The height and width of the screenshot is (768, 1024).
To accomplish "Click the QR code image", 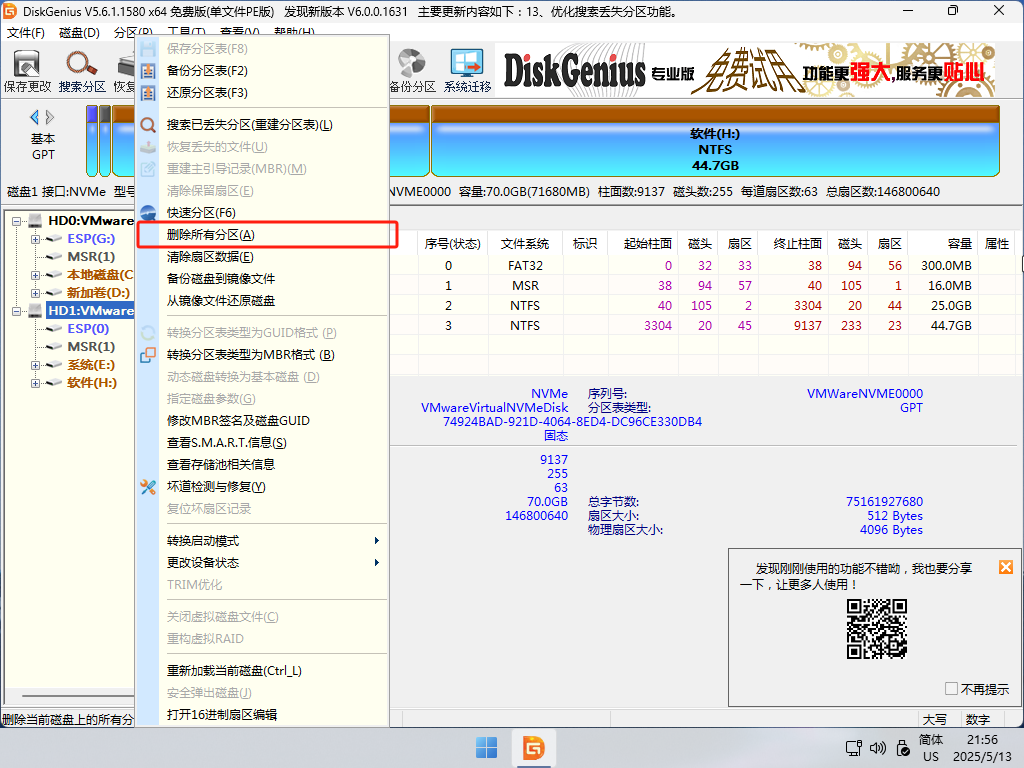I will coord(876,629).
